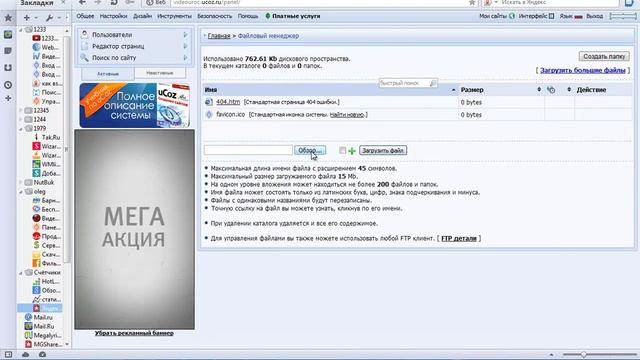Open the HotL... counter bookmark
640x360 pixels.
pos(46,281)
